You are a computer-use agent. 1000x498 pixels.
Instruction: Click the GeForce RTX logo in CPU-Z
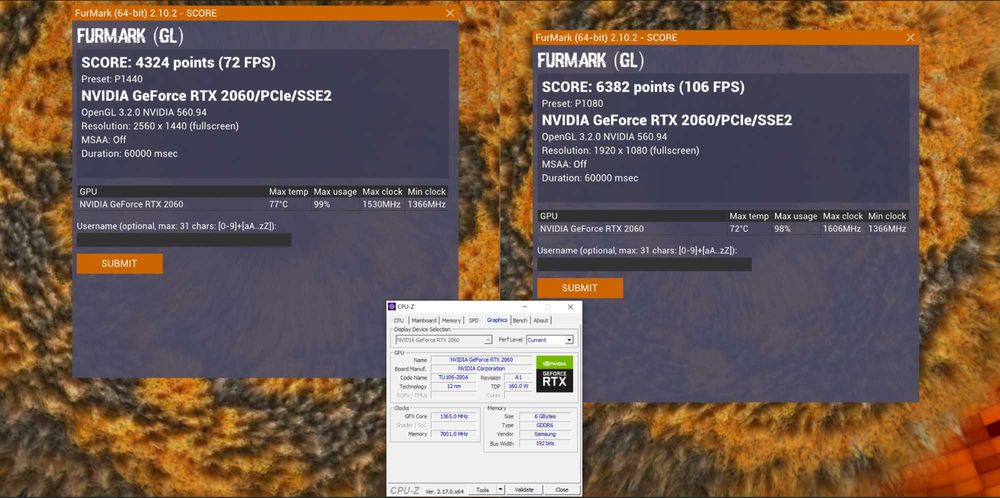pos(555,374)
